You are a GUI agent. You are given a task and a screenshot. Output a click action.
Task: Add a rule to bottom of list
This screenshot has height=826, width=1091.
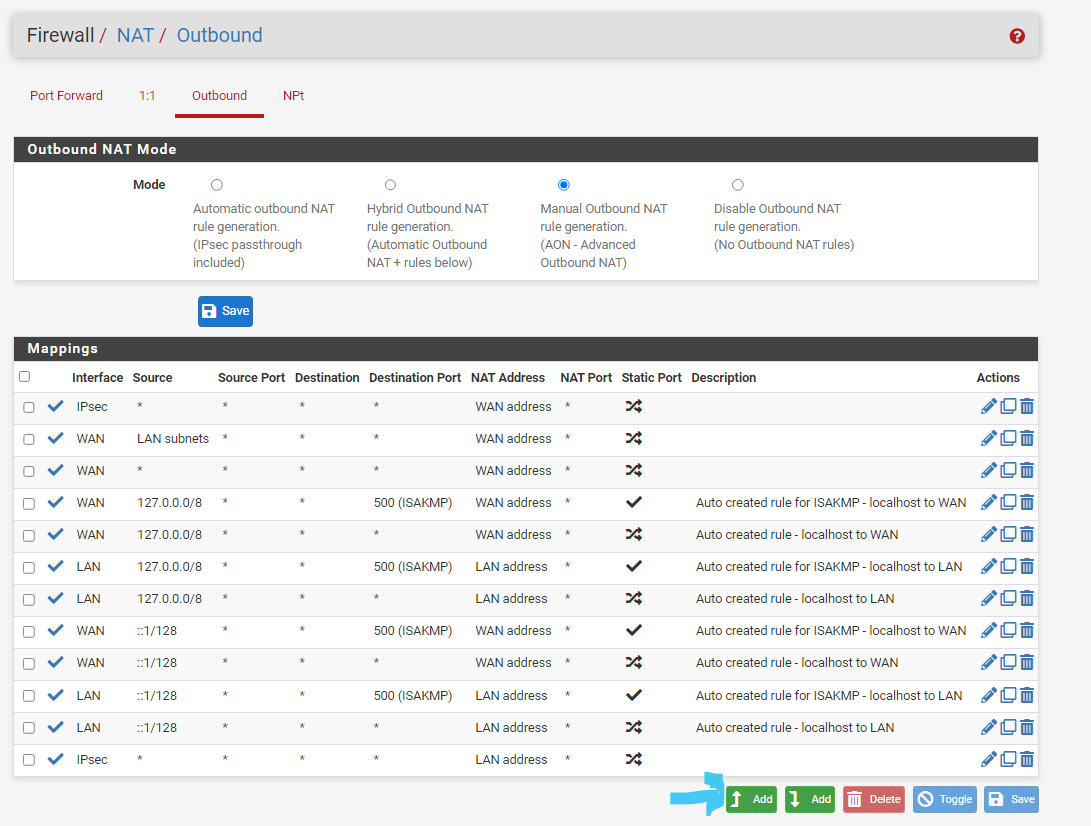coord(810,799)
